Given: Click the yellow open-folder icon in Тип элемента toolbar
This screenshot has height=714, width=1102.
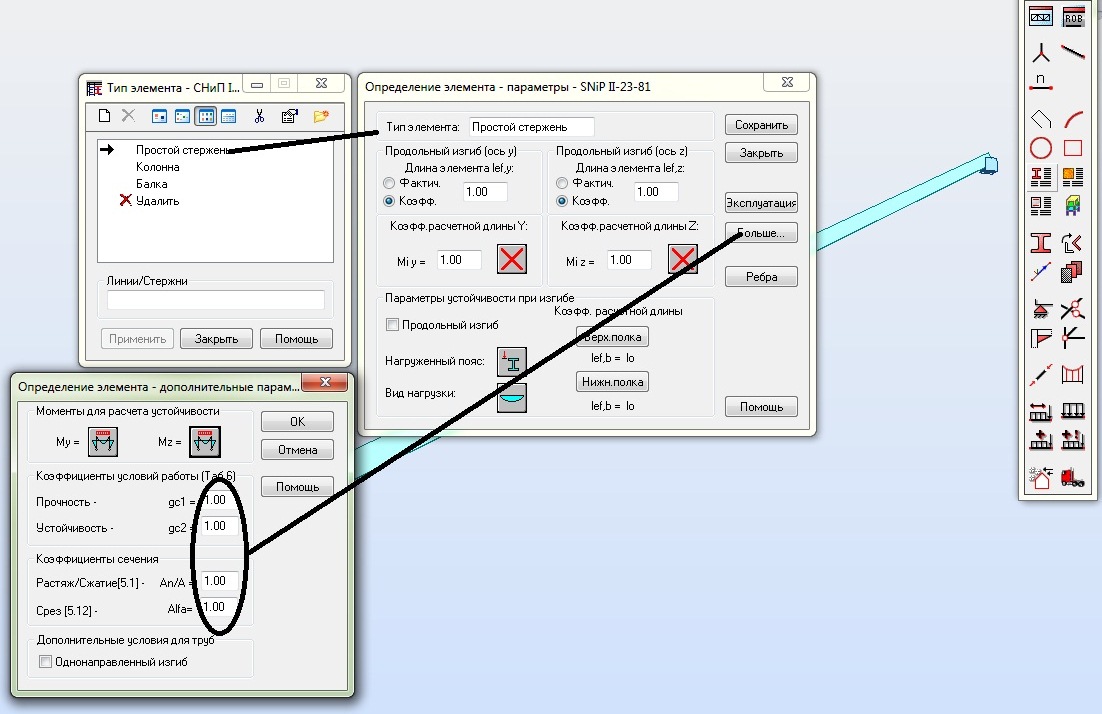Looking at the screenshot, I should (x=321, y=116).
